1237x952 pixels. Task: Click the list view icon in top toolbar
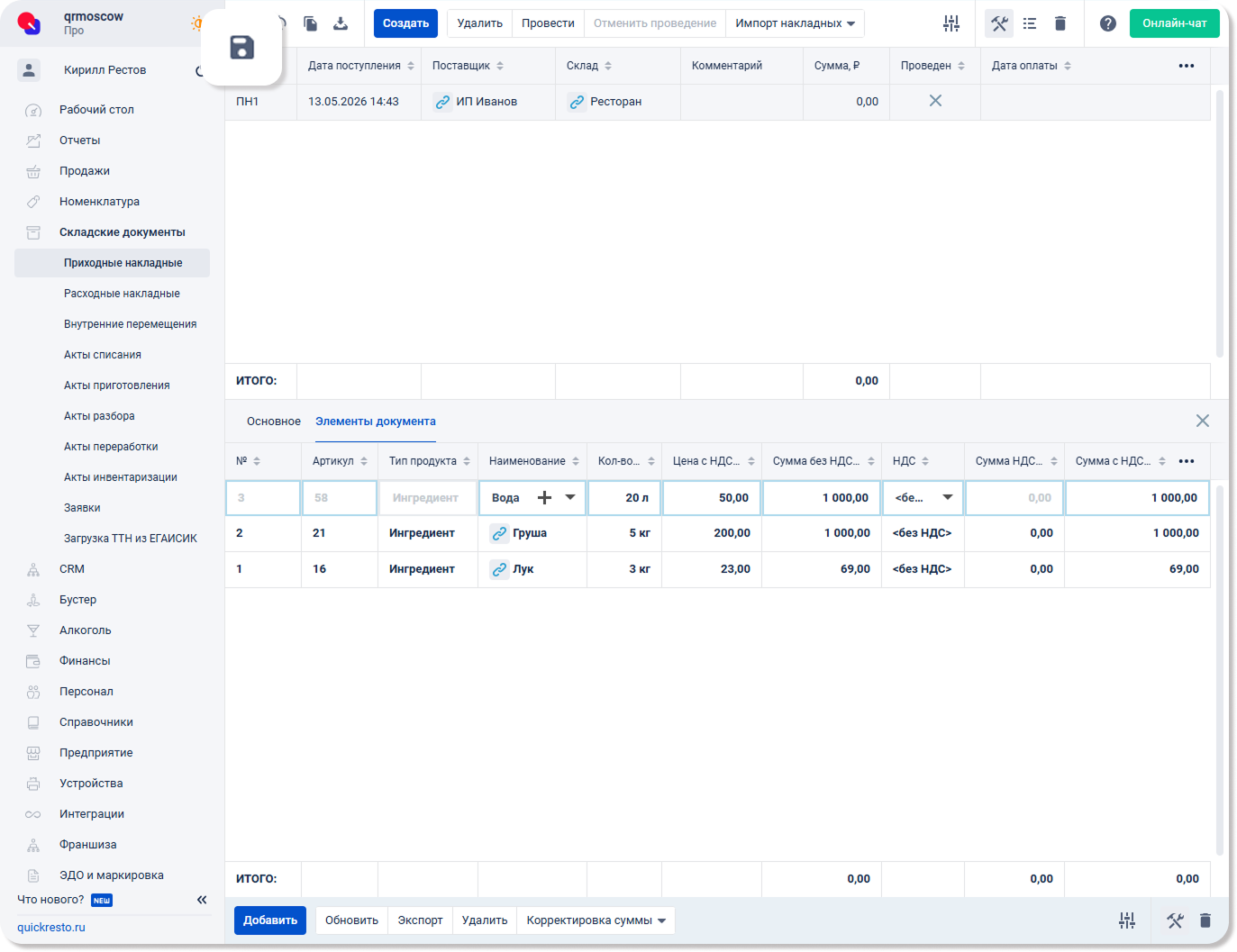pyautogui.click(x=1030, y=23)
